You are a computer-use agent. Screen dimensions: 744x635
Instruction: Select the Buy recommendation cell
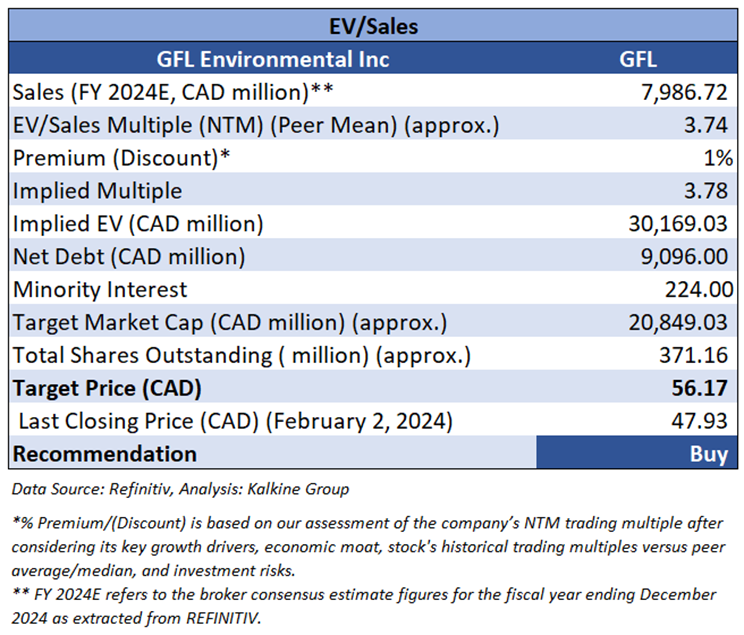pyautogui.click(x=636, y=453)
